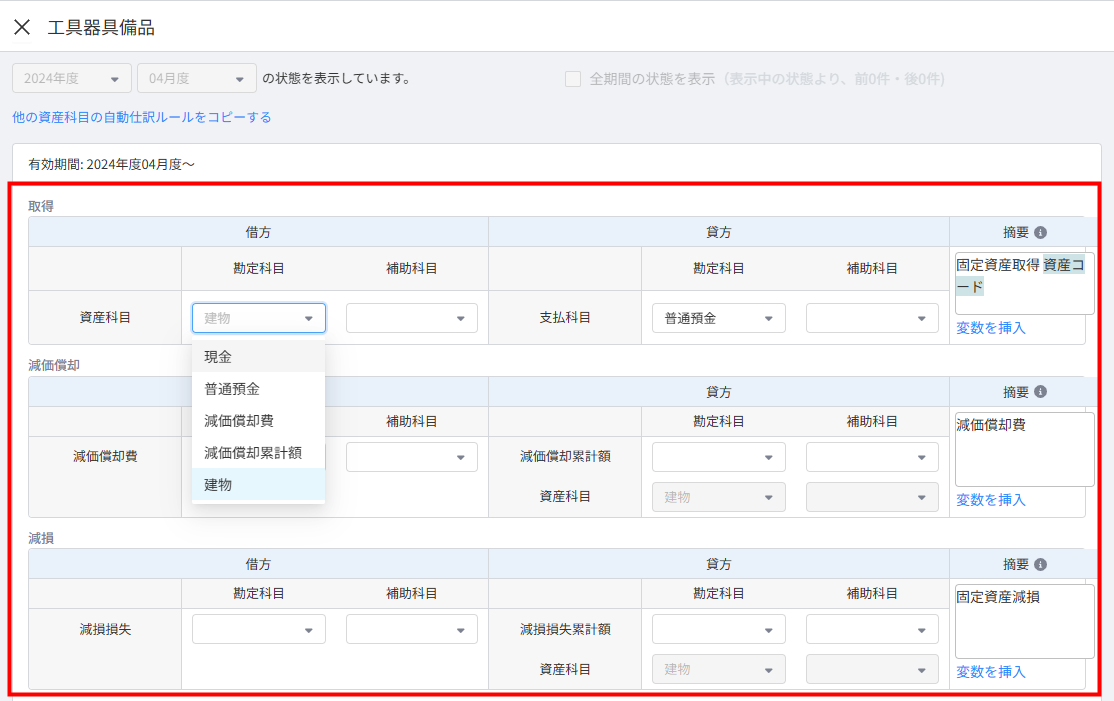Expand the 普通預金 支払科目 dropdown
Screen dimensions: 1114x701
pyautogui.click(x=718, y=318)
